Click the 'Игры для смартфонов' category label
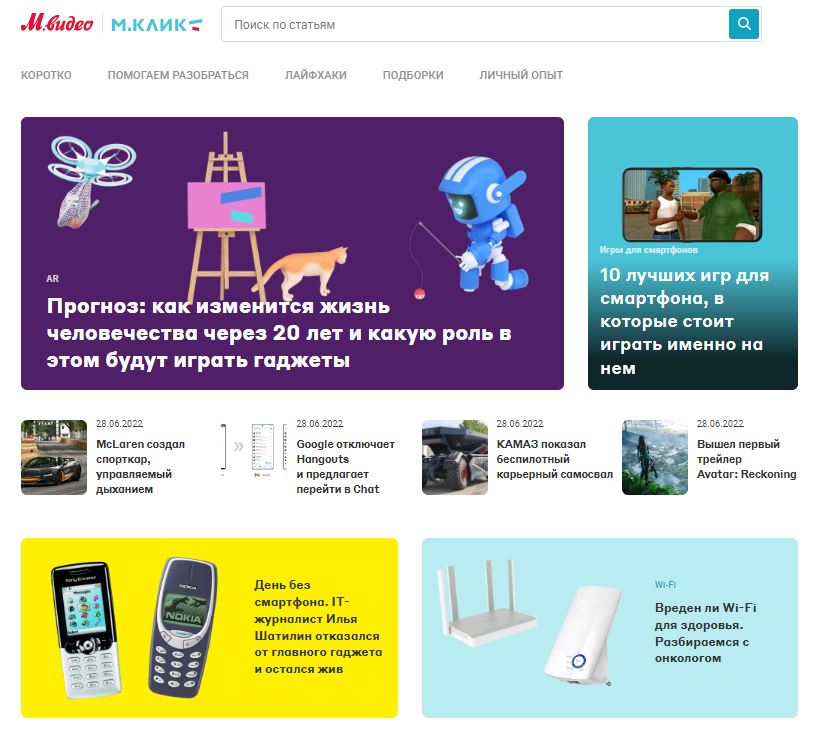This screenshot has width=821, height=748. point(648,250)
